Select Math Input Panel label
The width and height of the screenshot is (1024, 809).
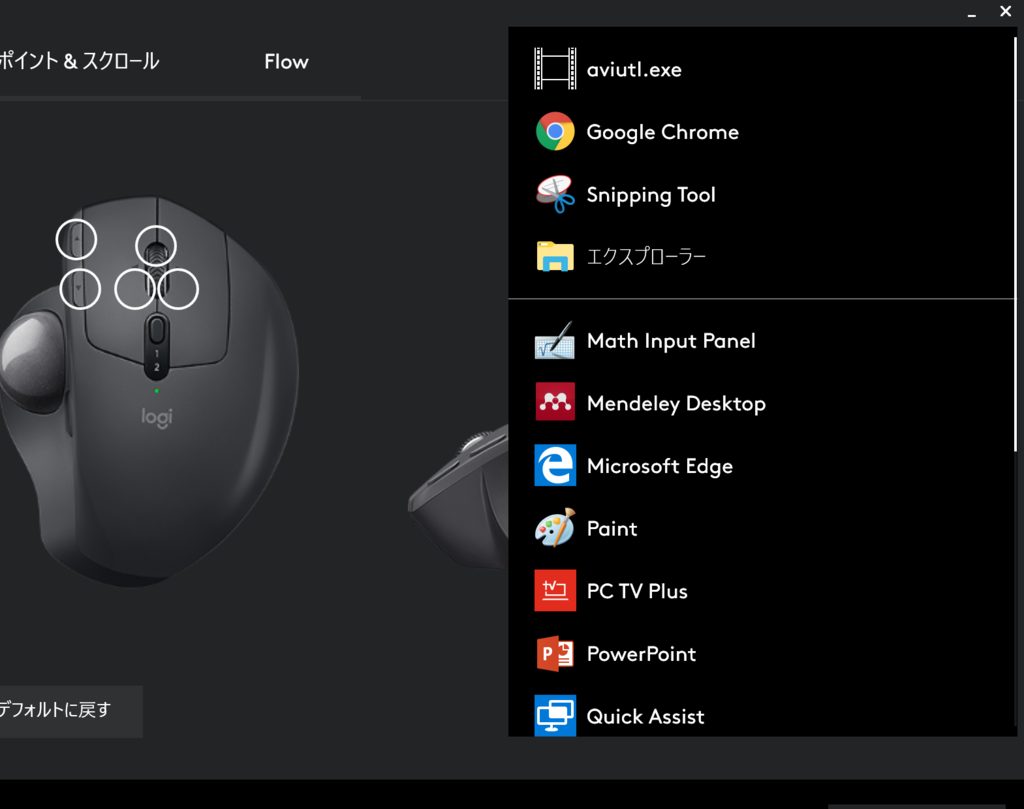click(671, 341)
